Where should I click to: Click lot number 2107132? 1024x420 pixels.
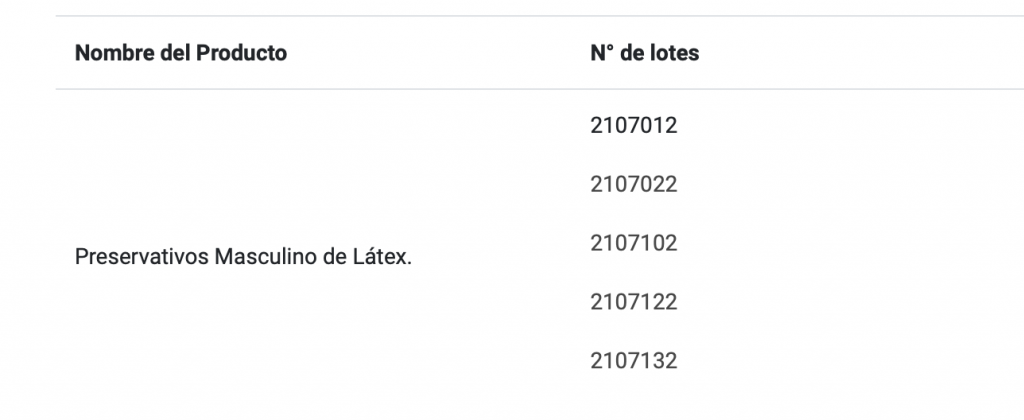pyautogui.click(x=634, y=360)
